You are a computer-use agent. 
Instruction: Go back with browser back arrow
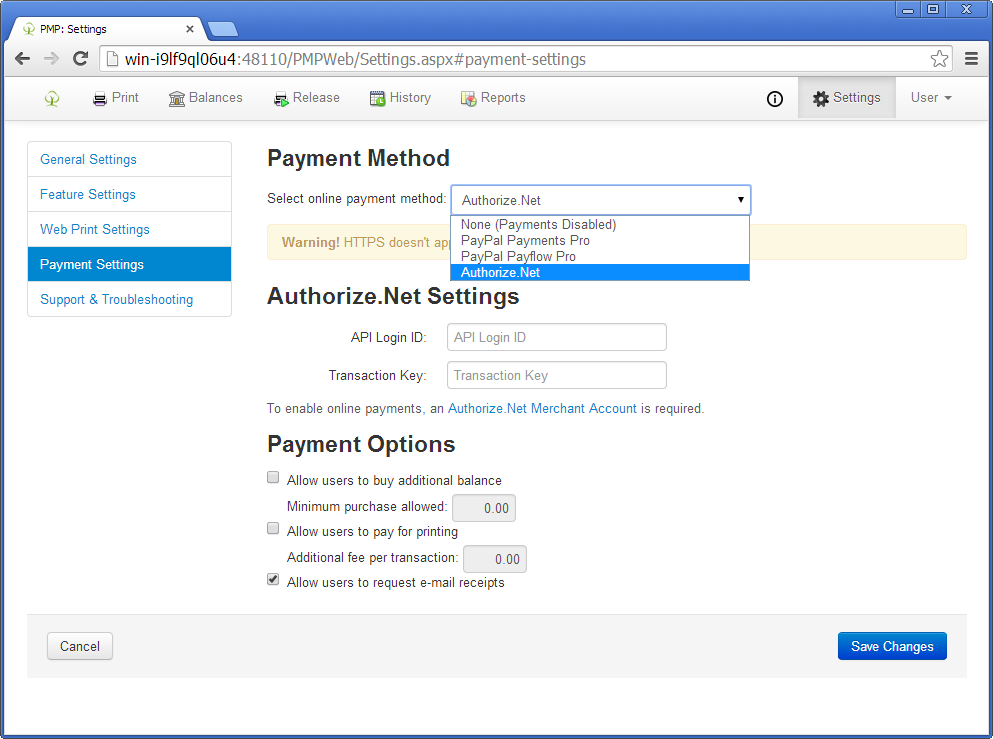pos(22,59)
